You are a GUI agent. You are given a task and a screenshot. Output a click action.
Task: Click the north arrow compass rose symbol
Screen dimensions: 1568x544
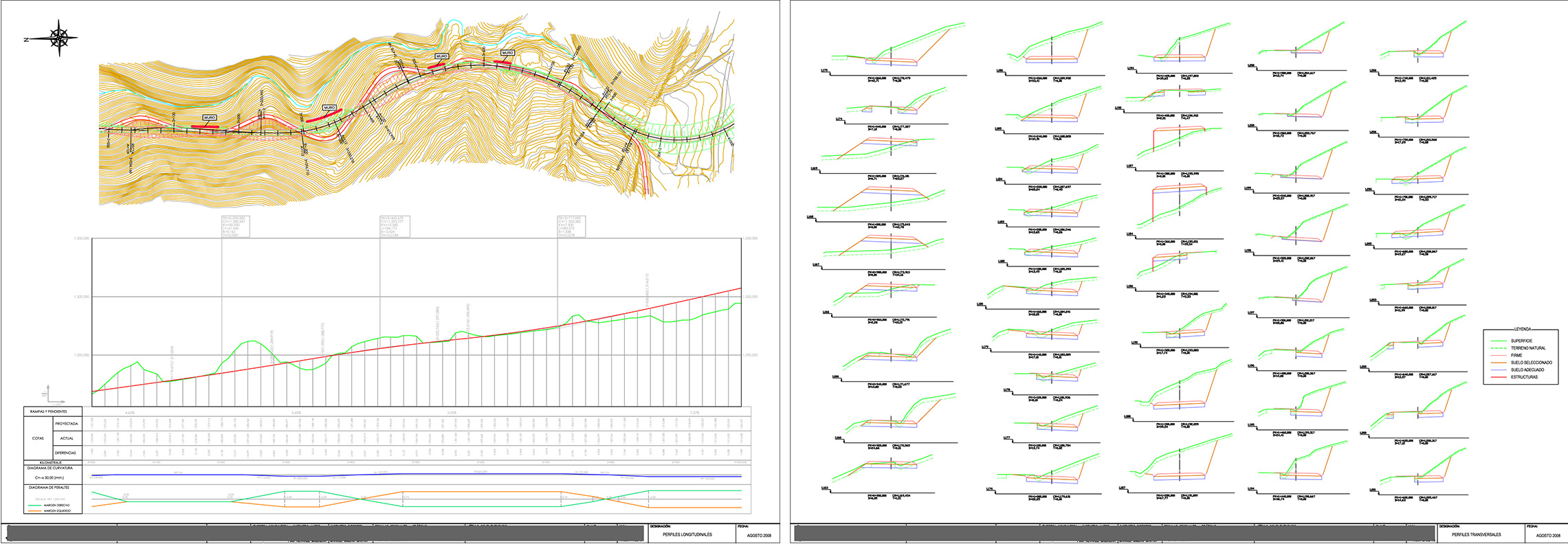tap(59, 38)
